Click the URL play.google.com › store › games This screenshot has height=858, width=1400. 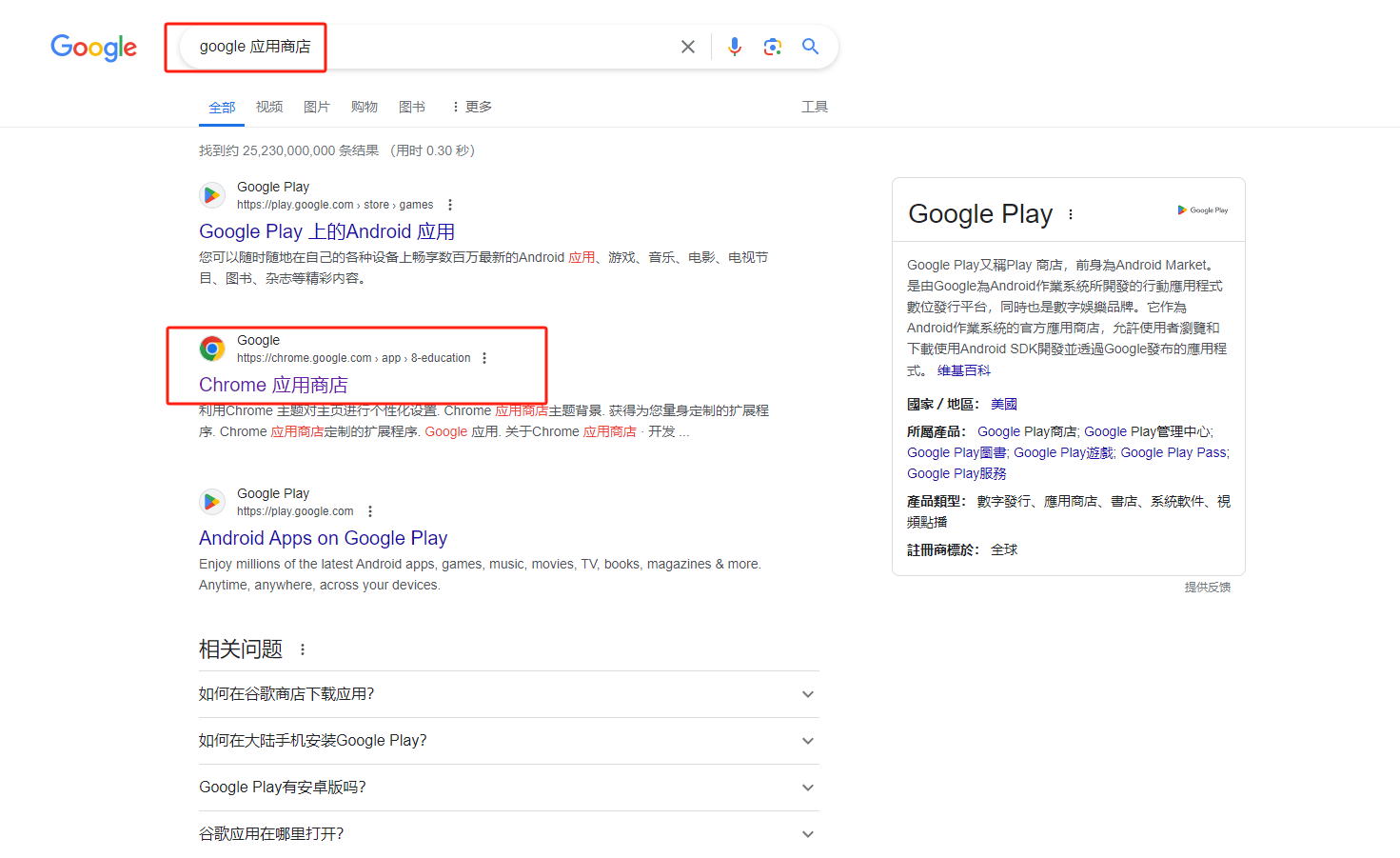pyautogui.click(x=335, y=205)
